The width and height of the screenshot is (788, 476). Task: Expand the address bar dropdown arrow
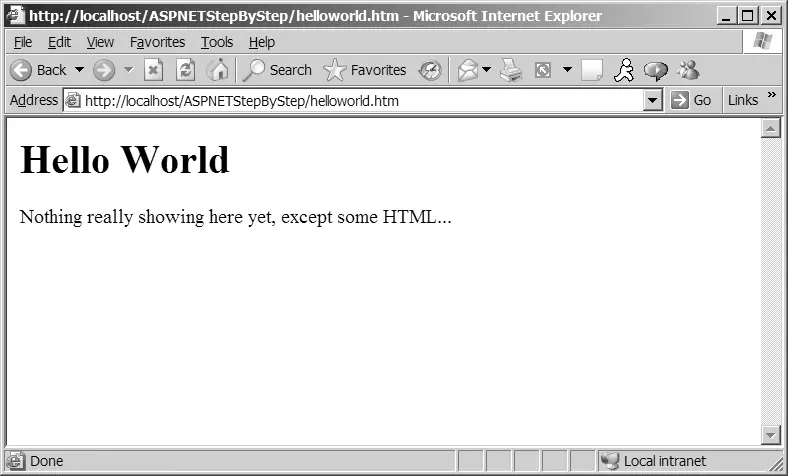click(652, 101)
